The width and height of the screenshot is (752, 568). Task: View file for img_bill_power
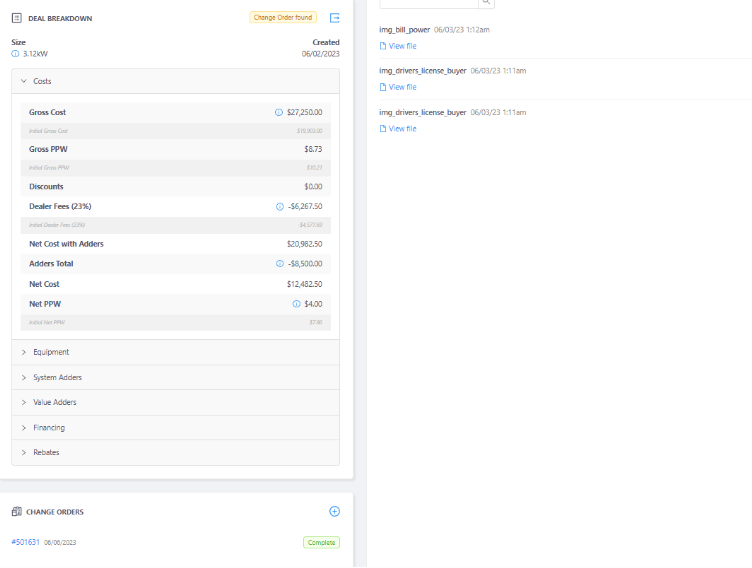(x=402, y=46)
